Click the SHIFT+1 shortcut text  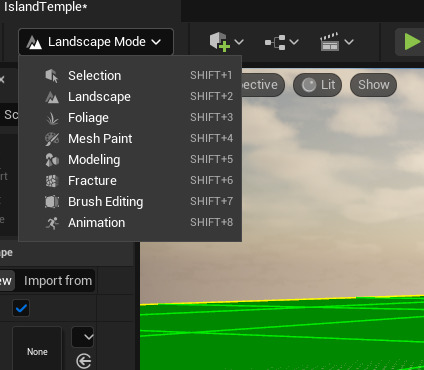tap(211, 75)
